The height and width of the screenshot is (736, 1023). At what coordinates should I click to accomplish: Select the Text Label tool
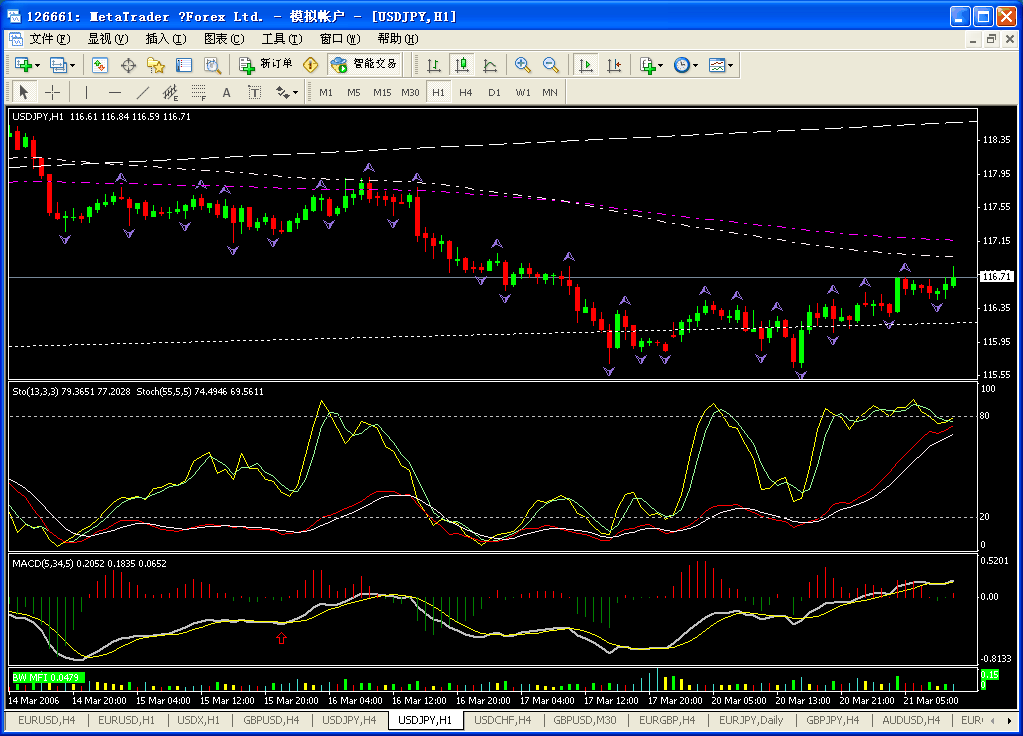255,92
